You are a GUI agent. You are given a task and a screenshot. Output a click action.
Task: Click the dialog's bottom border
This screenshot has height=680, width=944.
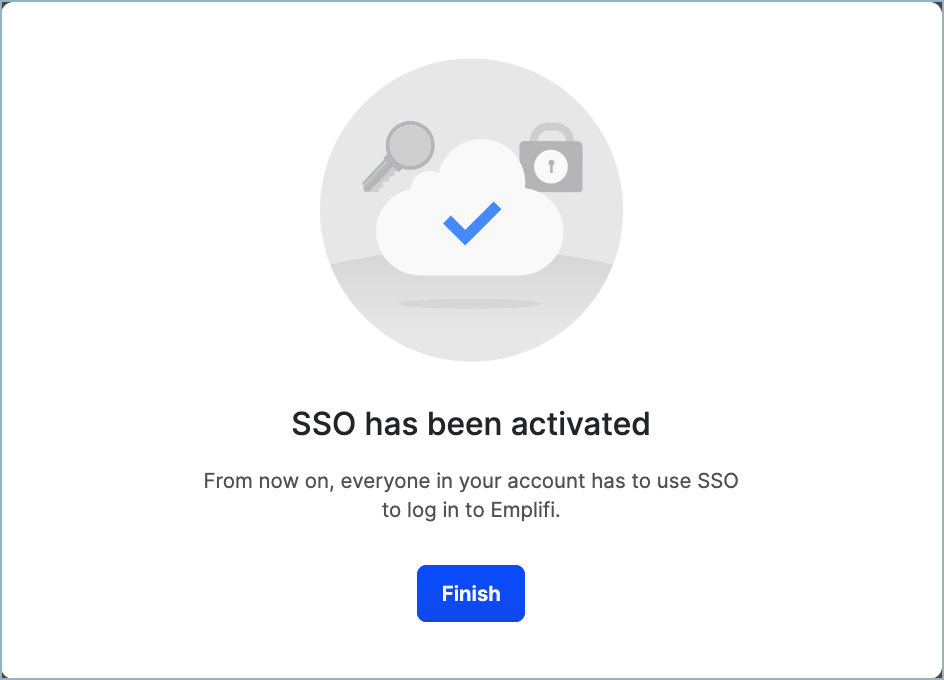click(x=470, y=675)
